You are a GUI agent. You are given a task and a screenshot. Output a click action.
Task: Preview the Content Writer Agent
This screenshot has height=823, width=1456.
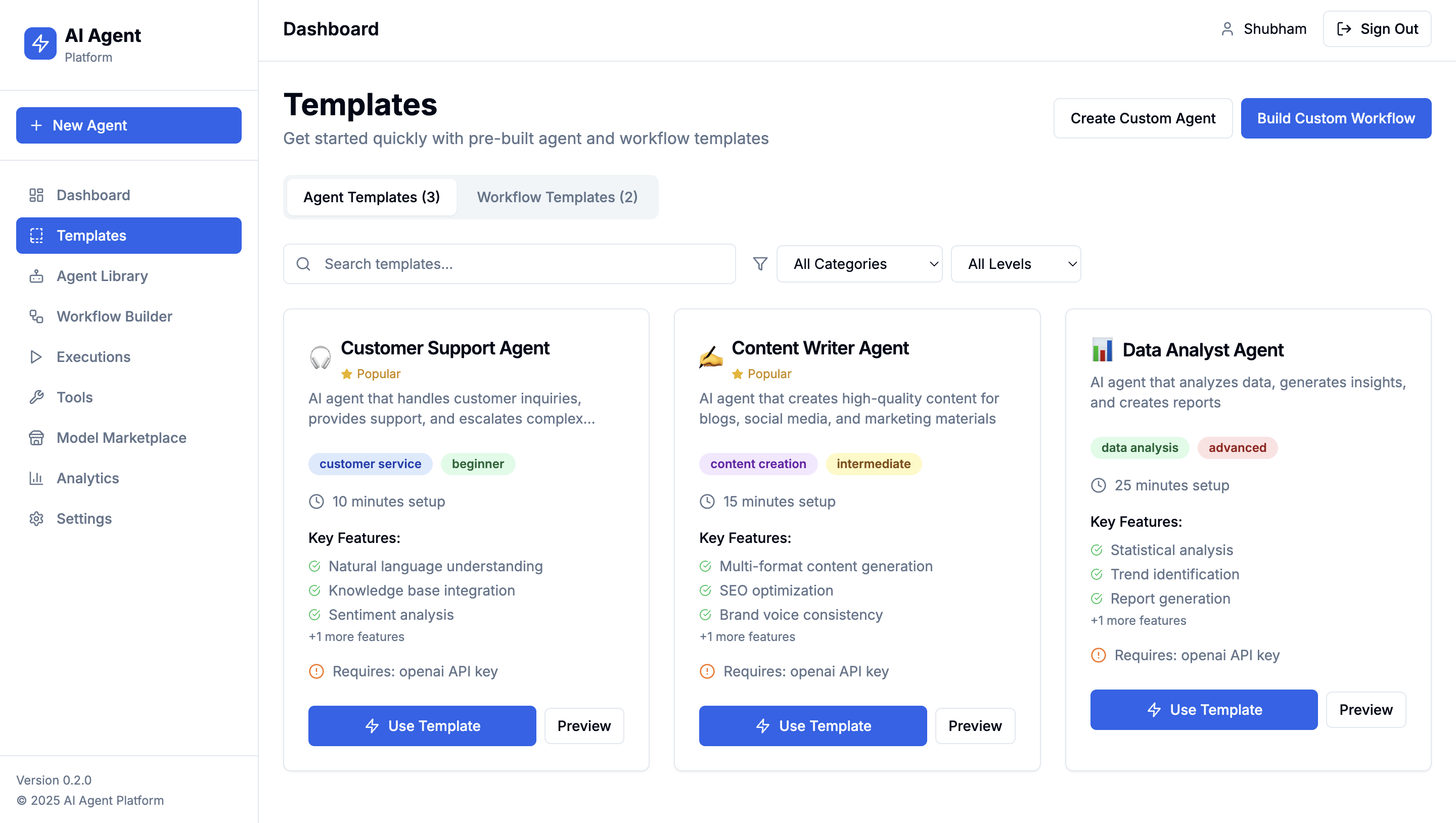click(x=974, y=726)
